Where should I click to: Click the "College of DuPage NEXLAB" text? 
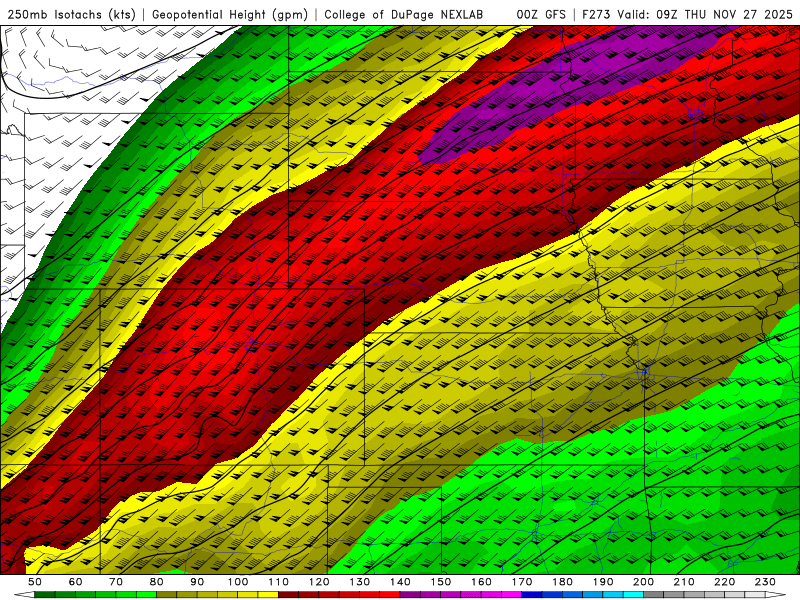[403, 15]
